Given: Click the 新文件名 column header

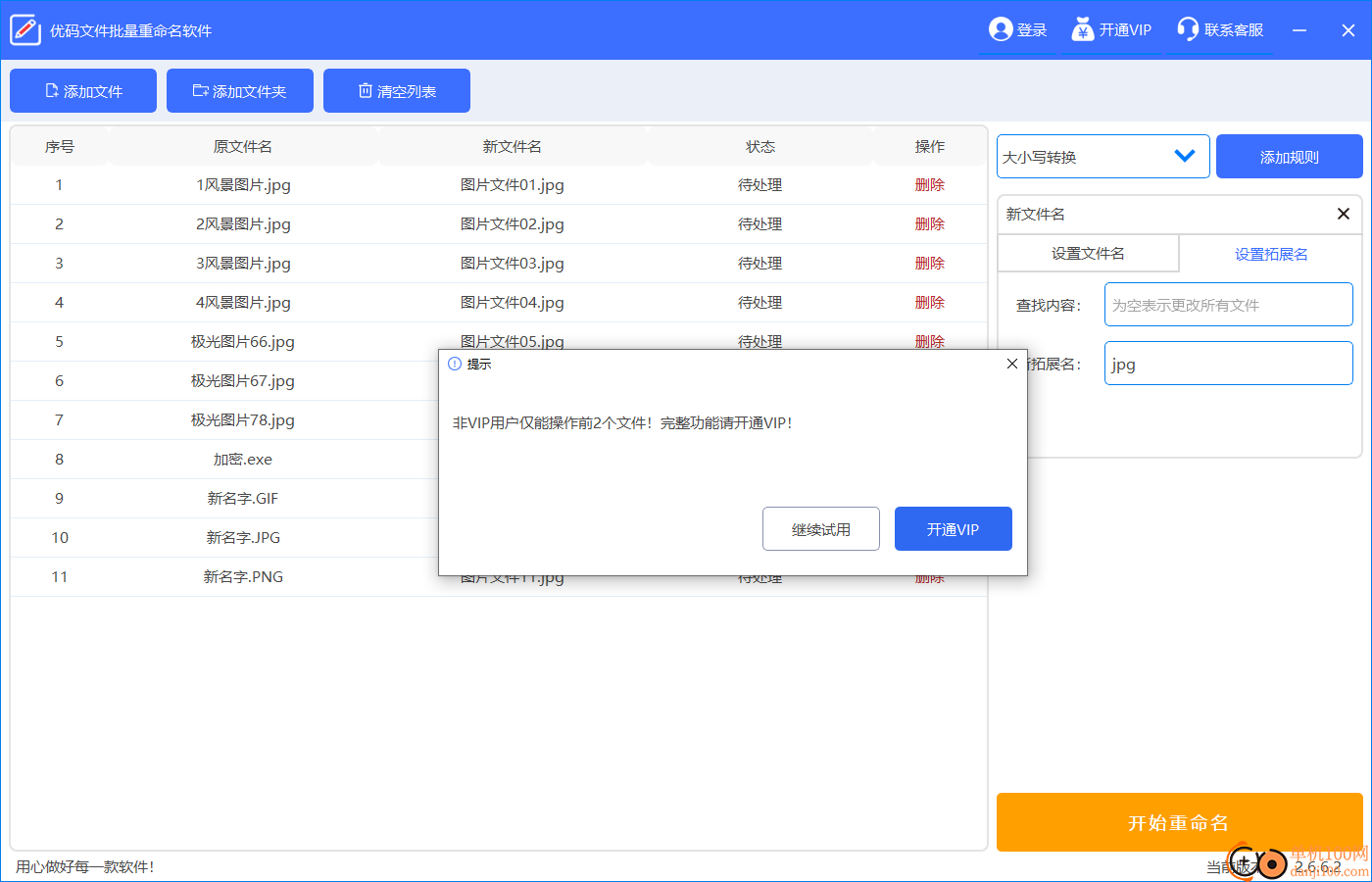Looking at the screenshot, I should 513,146.
